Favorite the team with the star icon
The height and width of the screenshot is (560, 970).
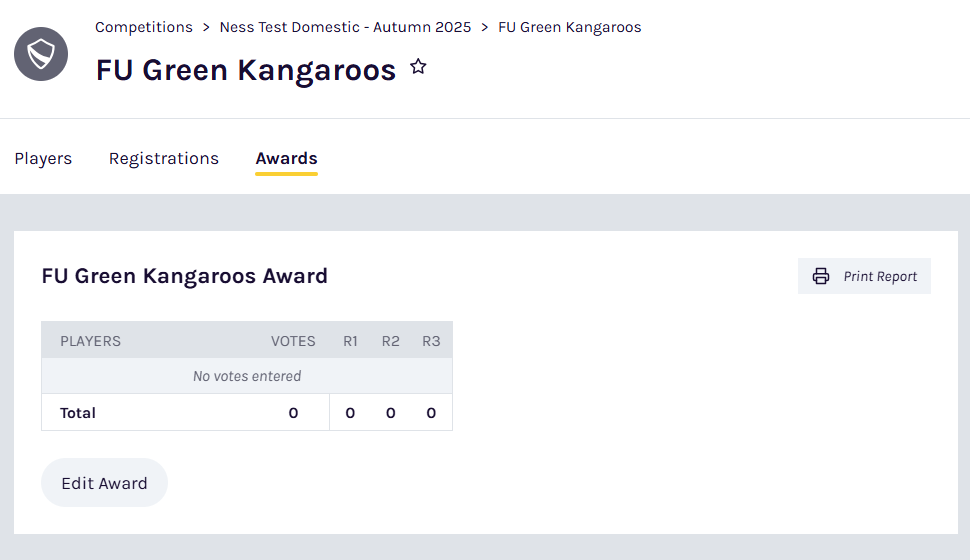click(418, 67)
